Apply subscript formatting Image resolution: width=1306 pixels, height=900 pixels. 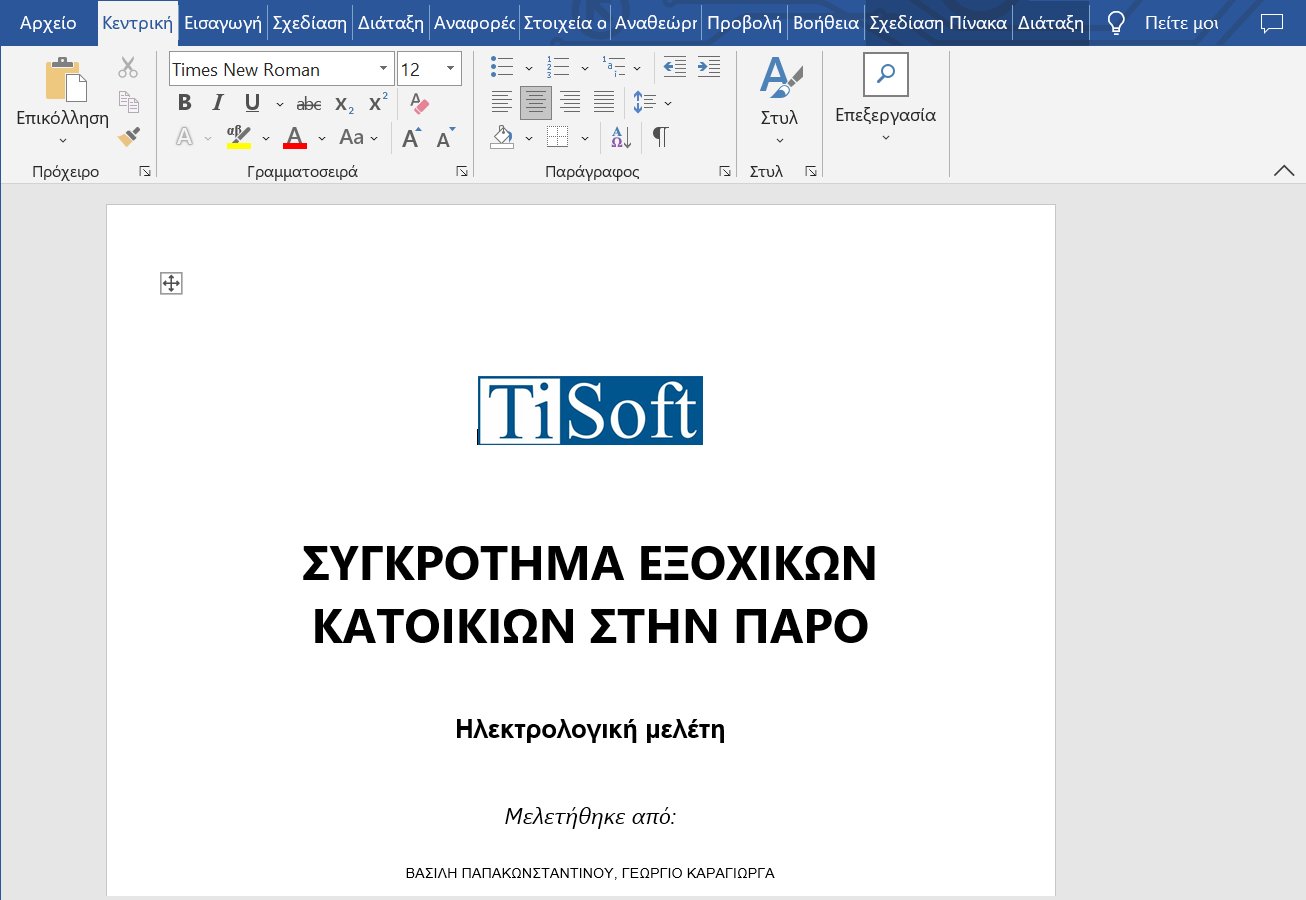point(344,103)
